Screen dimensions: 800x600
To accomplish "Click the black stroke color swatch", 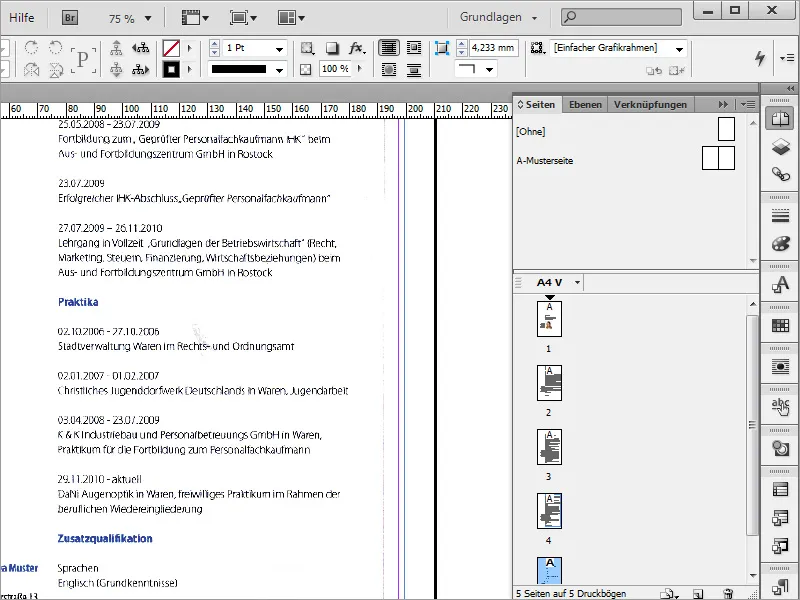I will tap(171, 69).
